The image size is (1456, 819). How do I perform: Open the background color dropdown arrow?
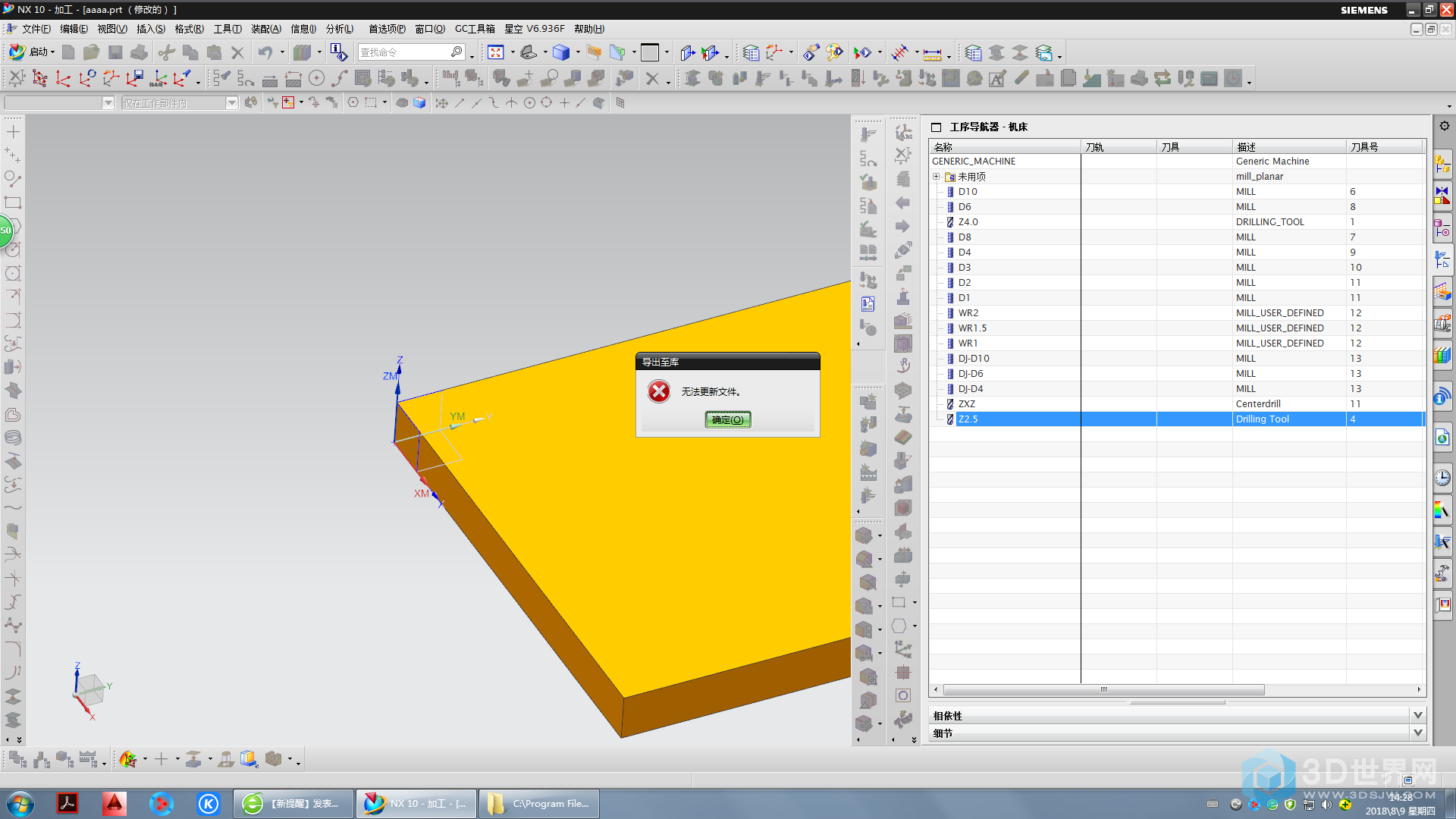click(x=667, y=52)
